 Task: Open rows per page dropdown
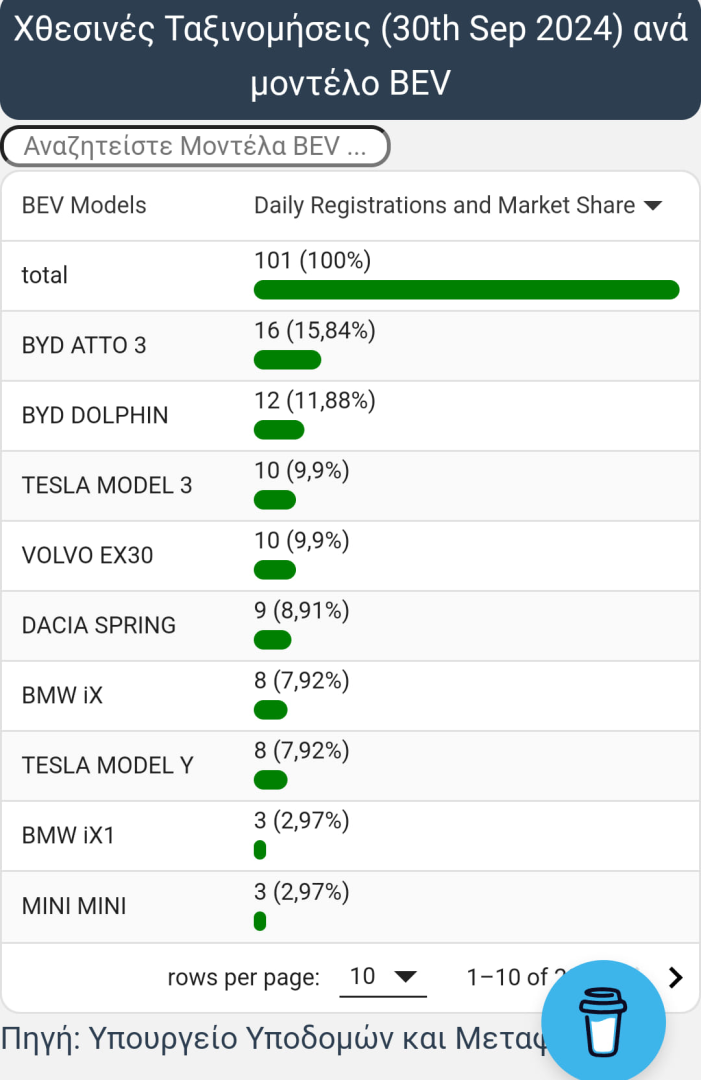pyautogui.click(x=382, y=977)
